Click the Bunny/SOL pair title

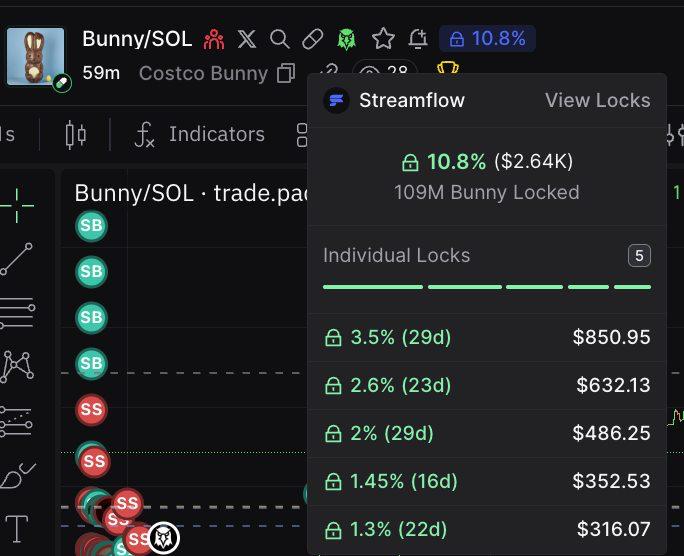137,39
